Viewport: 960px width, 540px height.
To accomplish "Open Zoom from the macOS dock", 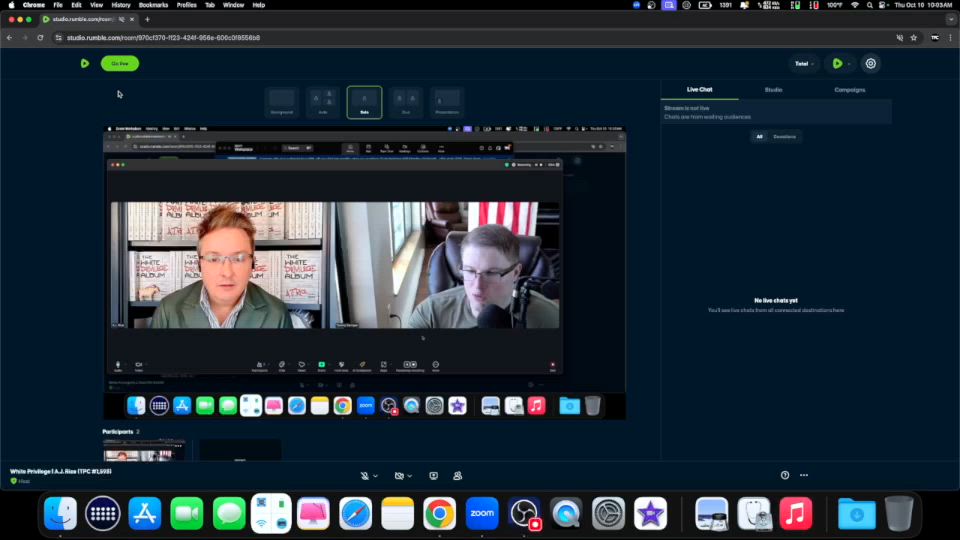I will pos(482,513).
